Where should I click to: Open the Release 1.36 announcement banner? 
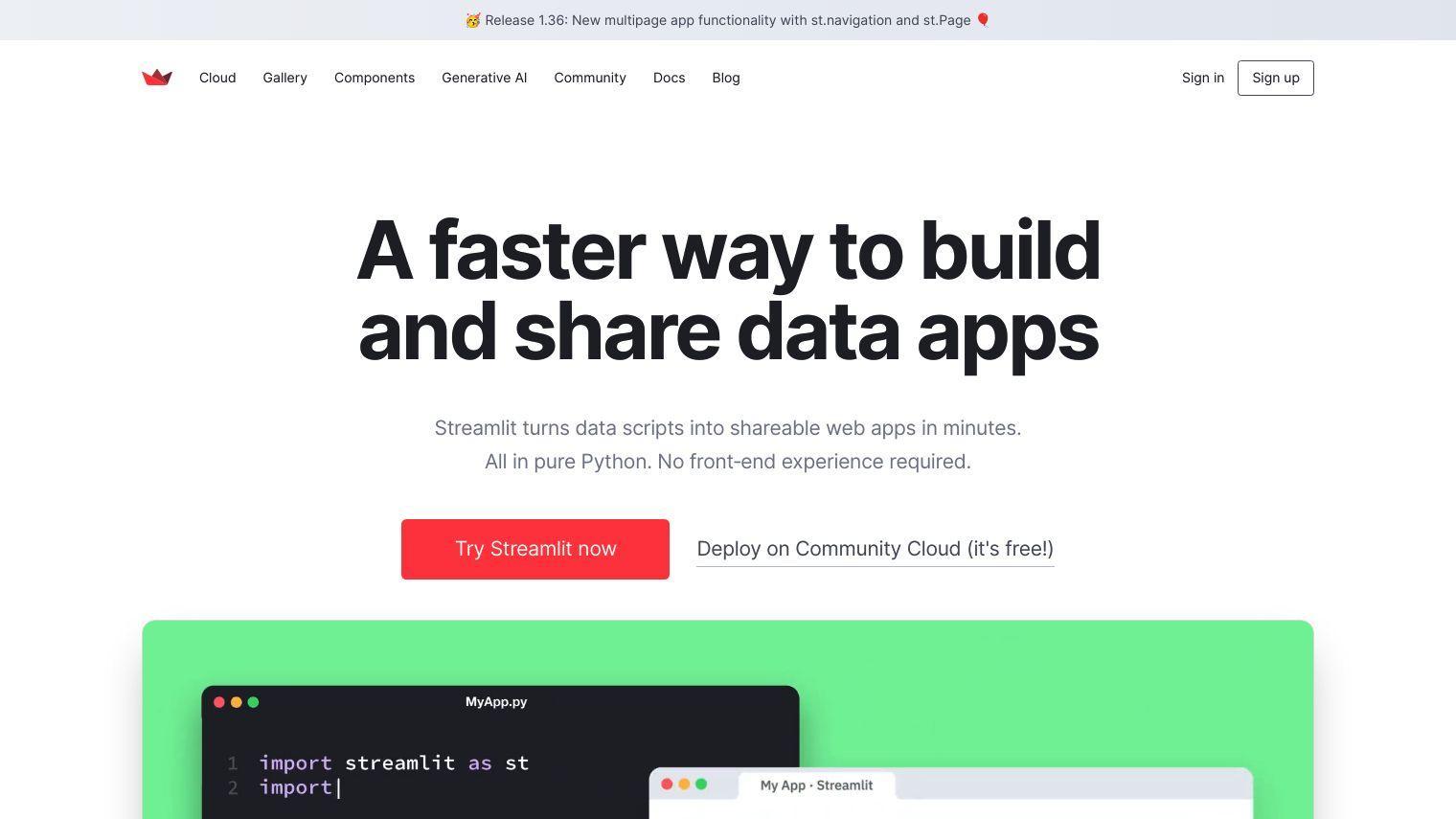[728, 20]
